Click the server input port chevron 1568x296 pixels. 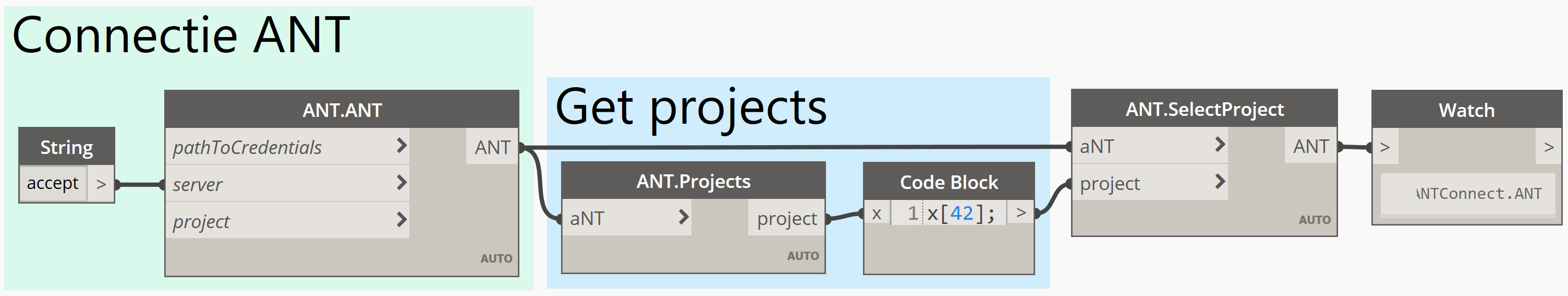tap(401, 183)
